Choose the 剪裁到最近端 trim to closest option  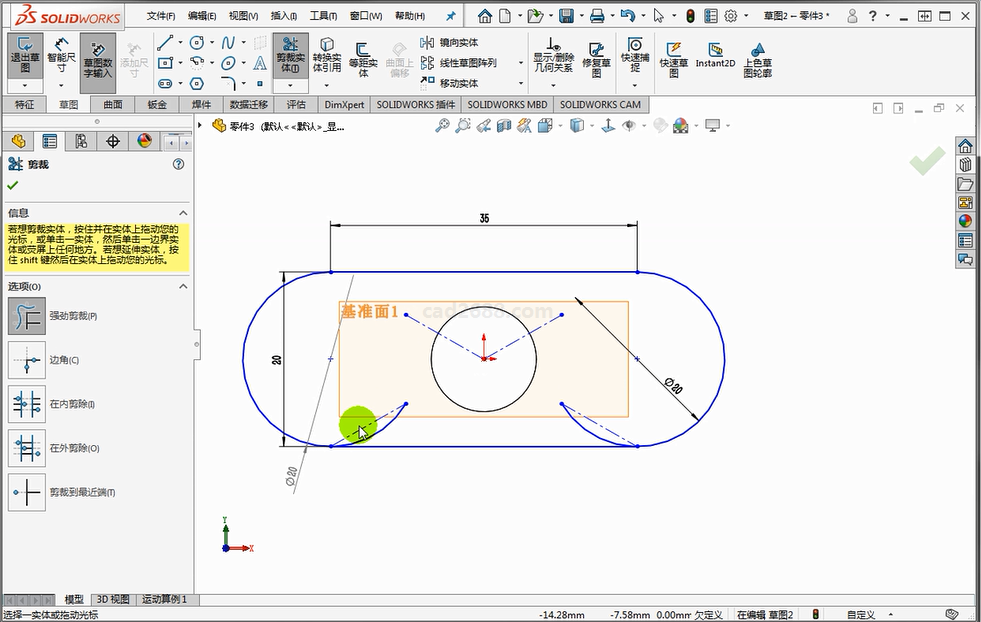click(27, 492)
